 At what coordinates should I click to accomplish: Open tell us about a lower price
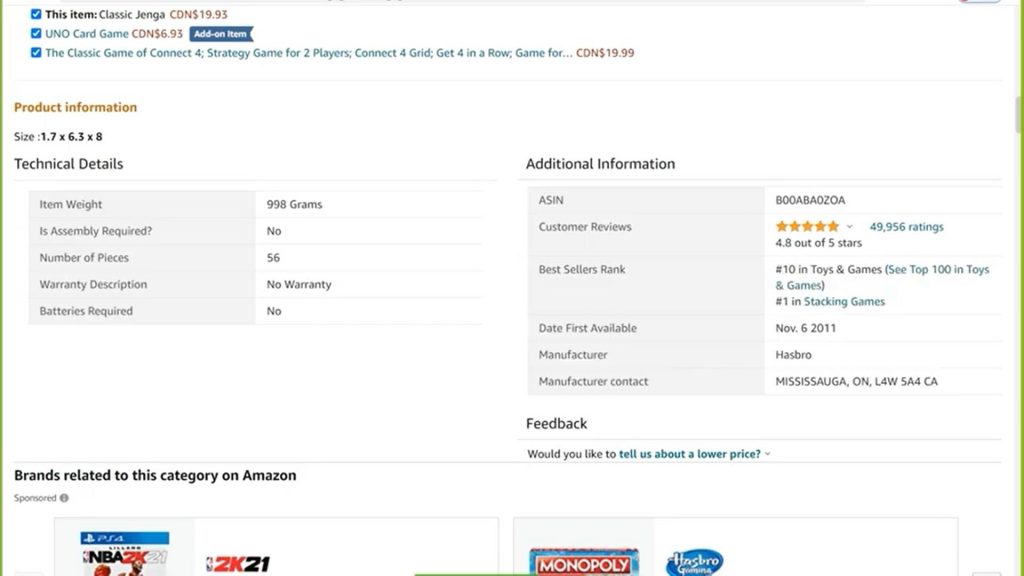(690, 454)
